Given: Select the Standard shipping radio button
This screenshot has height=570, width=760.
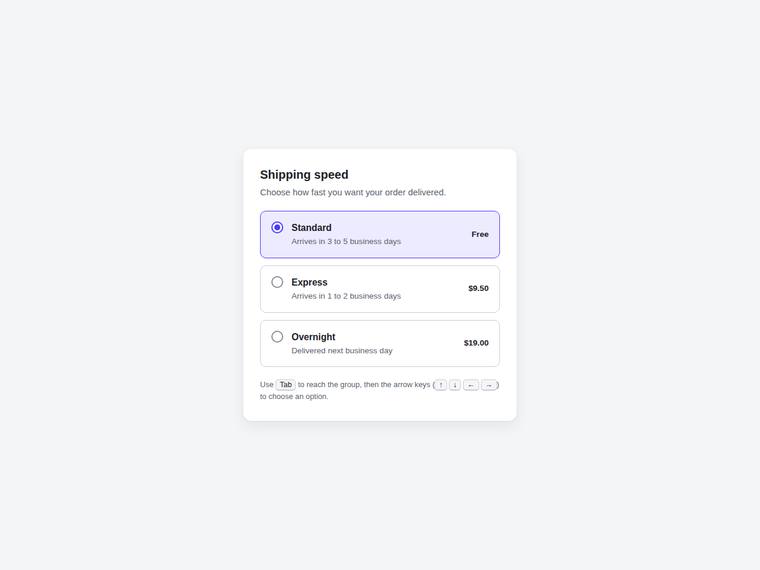Looking at the screenshot, I should pos(277,227).
